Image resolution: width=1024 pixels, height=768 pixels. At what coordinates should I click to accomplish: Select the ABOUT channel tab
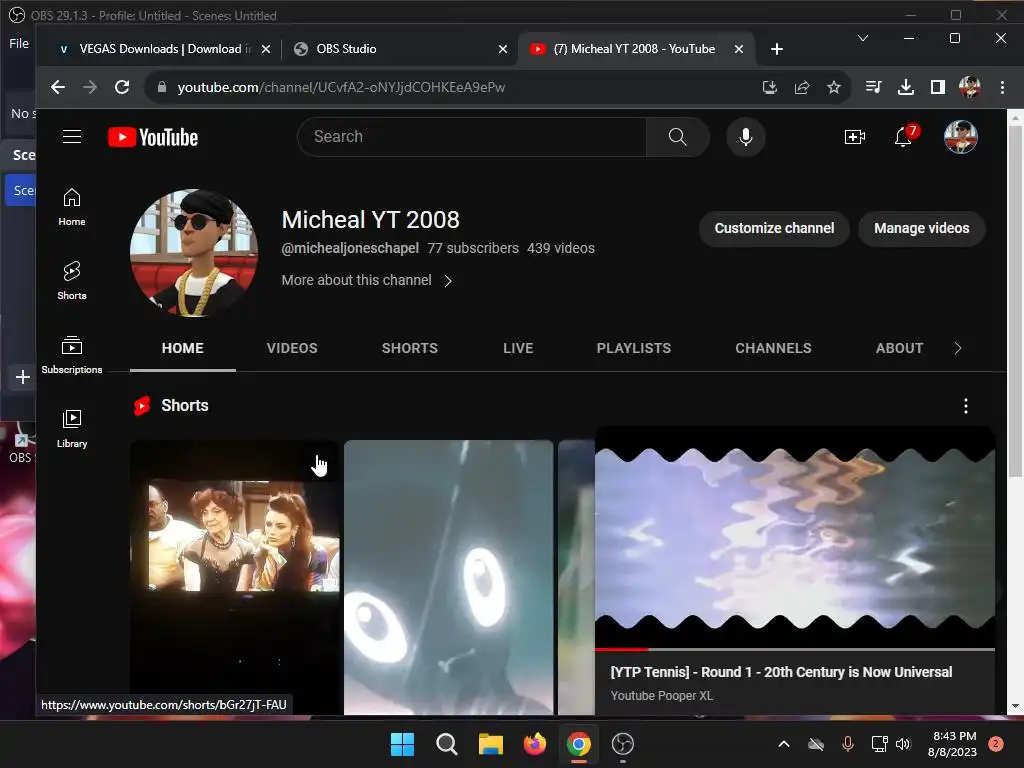(899, 348)
